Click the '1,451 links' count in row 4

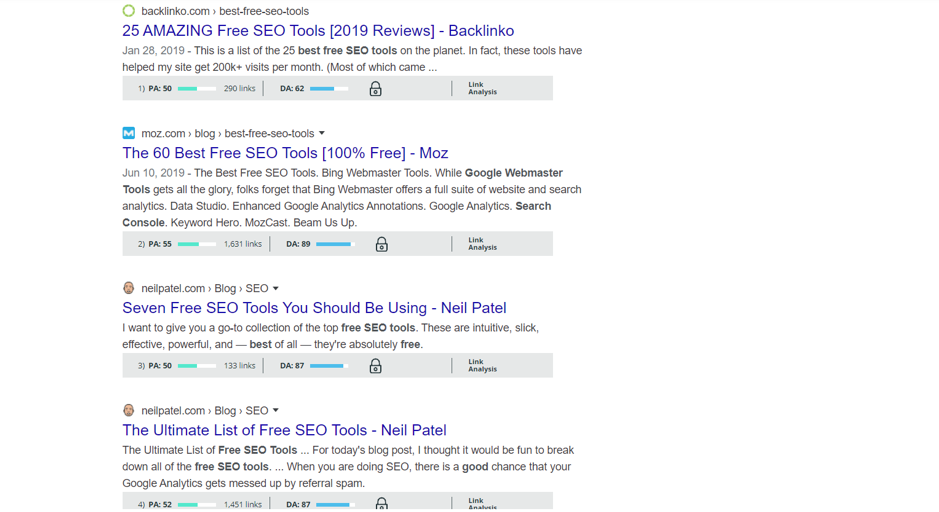pyautogui.click(x=243, y=504)
